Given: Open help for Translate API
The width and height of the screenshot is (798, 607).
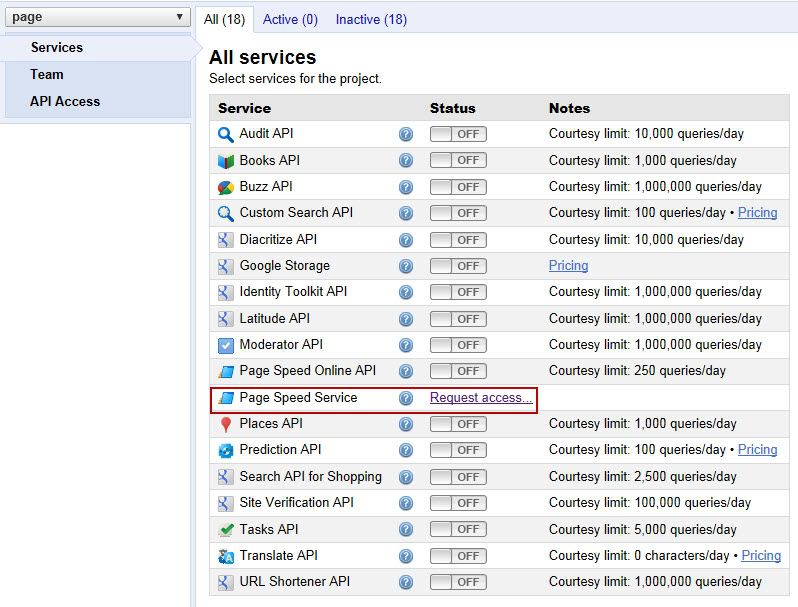Looking at the screenshot, I should tap(406, 556).
